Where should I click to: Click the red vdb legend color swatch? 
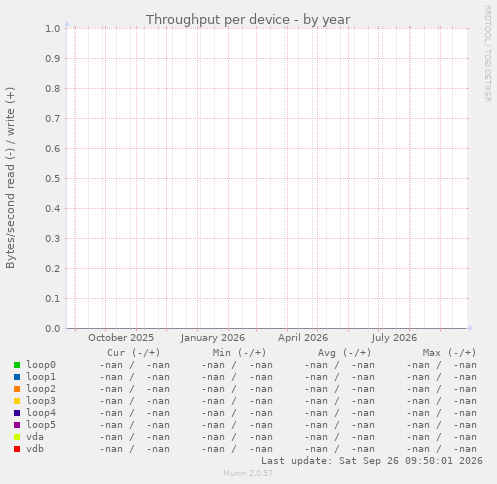(17, 449)
